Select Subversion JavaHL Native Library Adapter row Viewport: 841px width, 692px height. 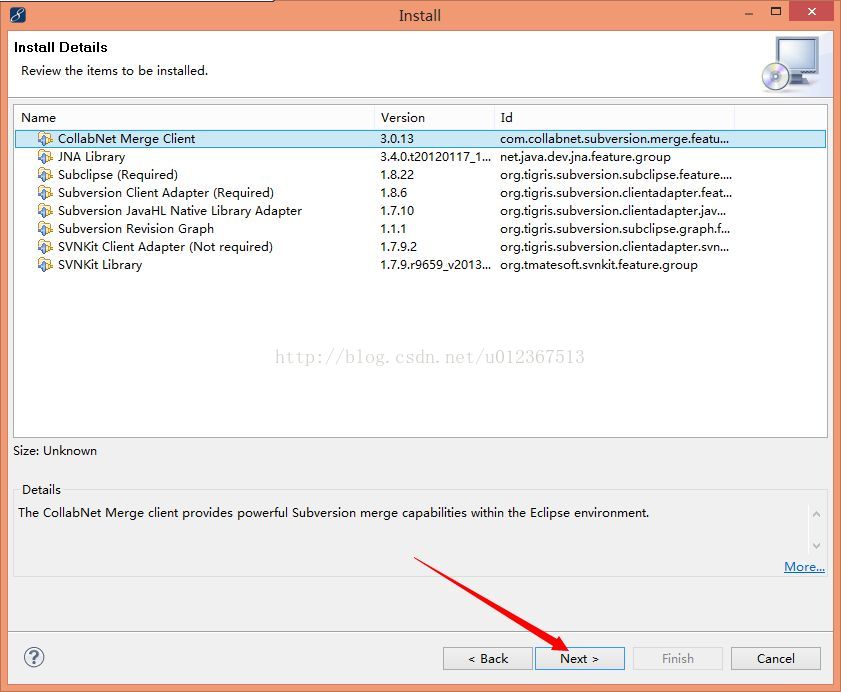(420, 211)
